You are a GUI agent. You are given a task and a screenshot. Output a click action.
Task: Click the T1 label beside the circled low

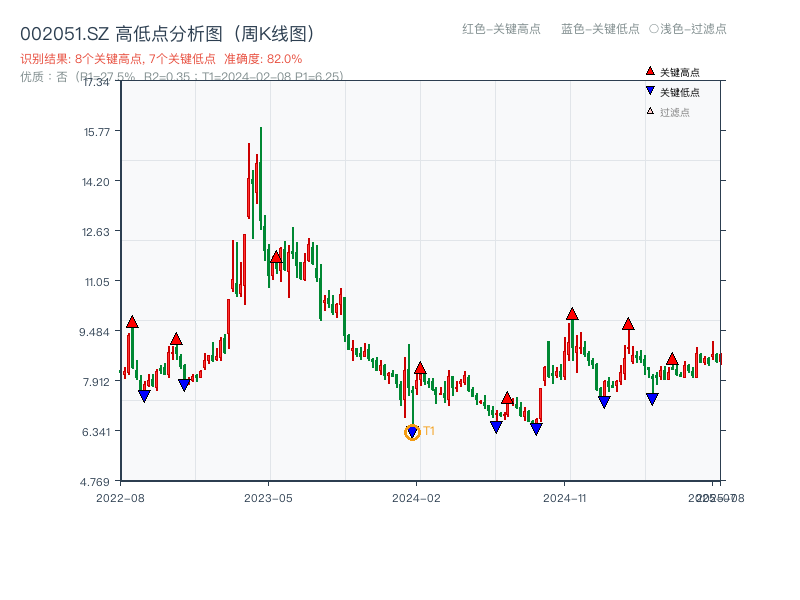[x=429, y=430]
